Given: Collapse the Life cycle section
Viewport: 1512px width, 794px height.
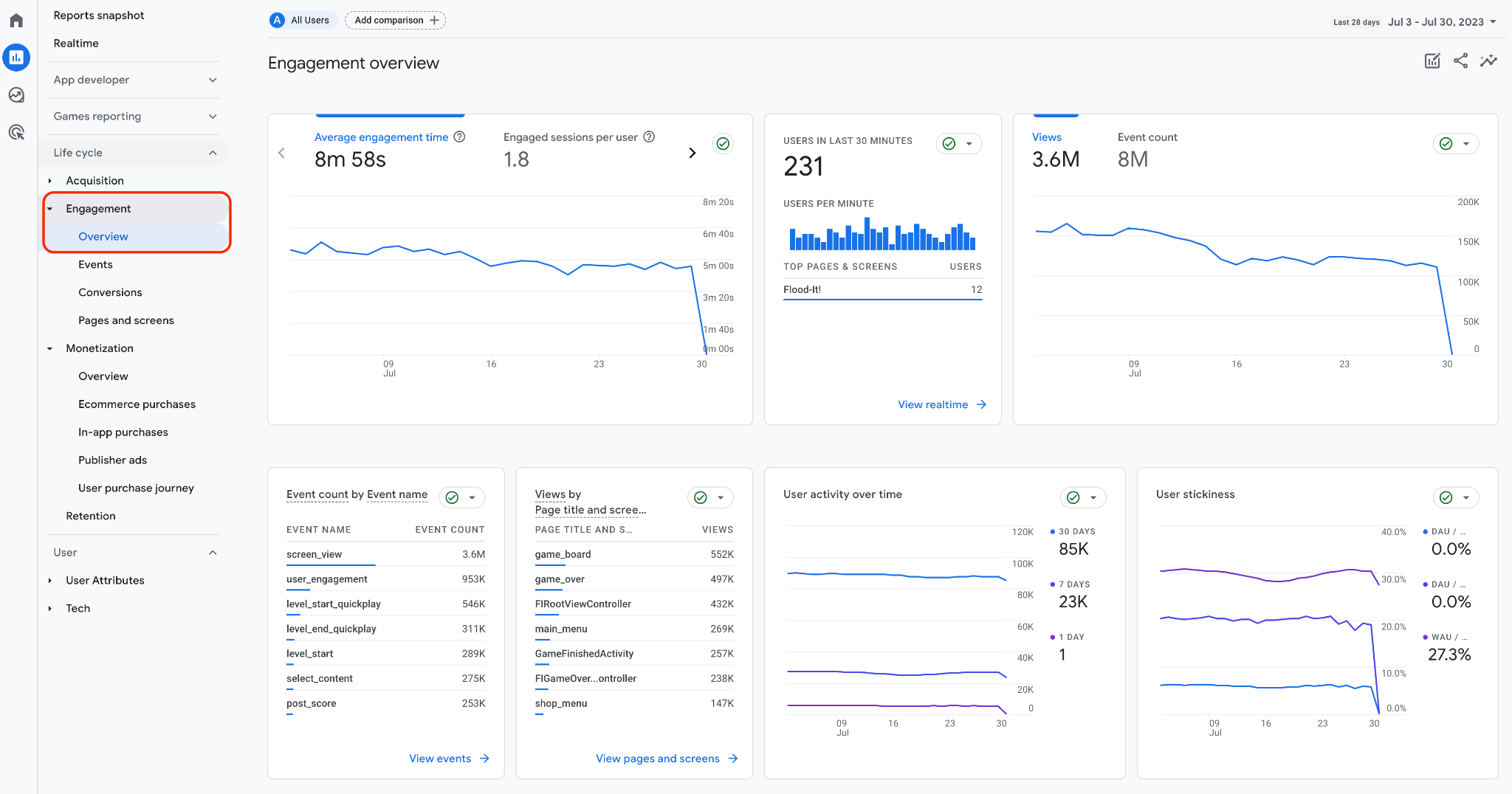Looking at the screenshot, I should click(x=134, y=153).
